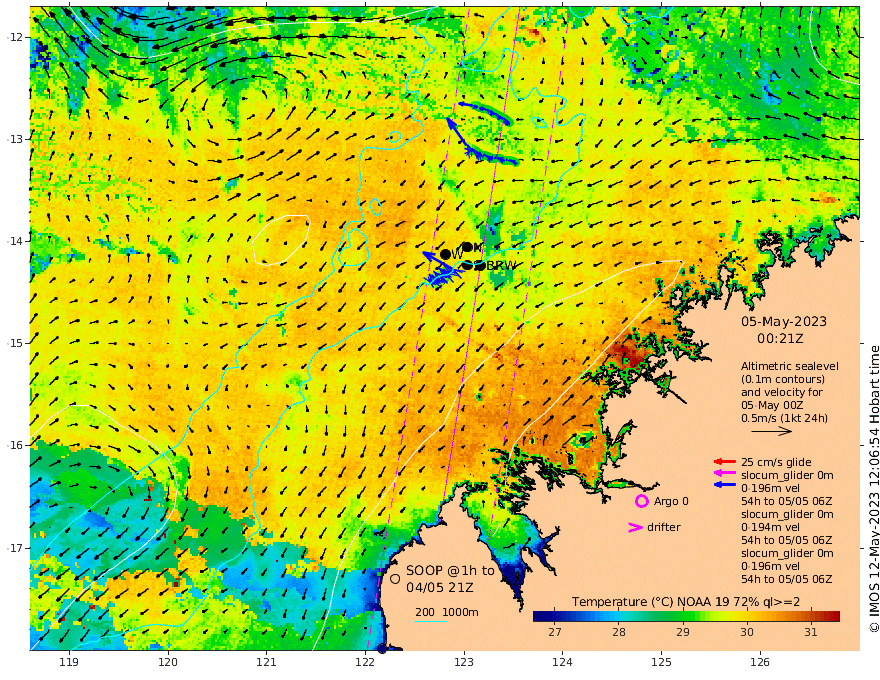Select the magenta Argo circle marker in the legend
The width and height of the screenshot is (880, 680).
point(641,501)
